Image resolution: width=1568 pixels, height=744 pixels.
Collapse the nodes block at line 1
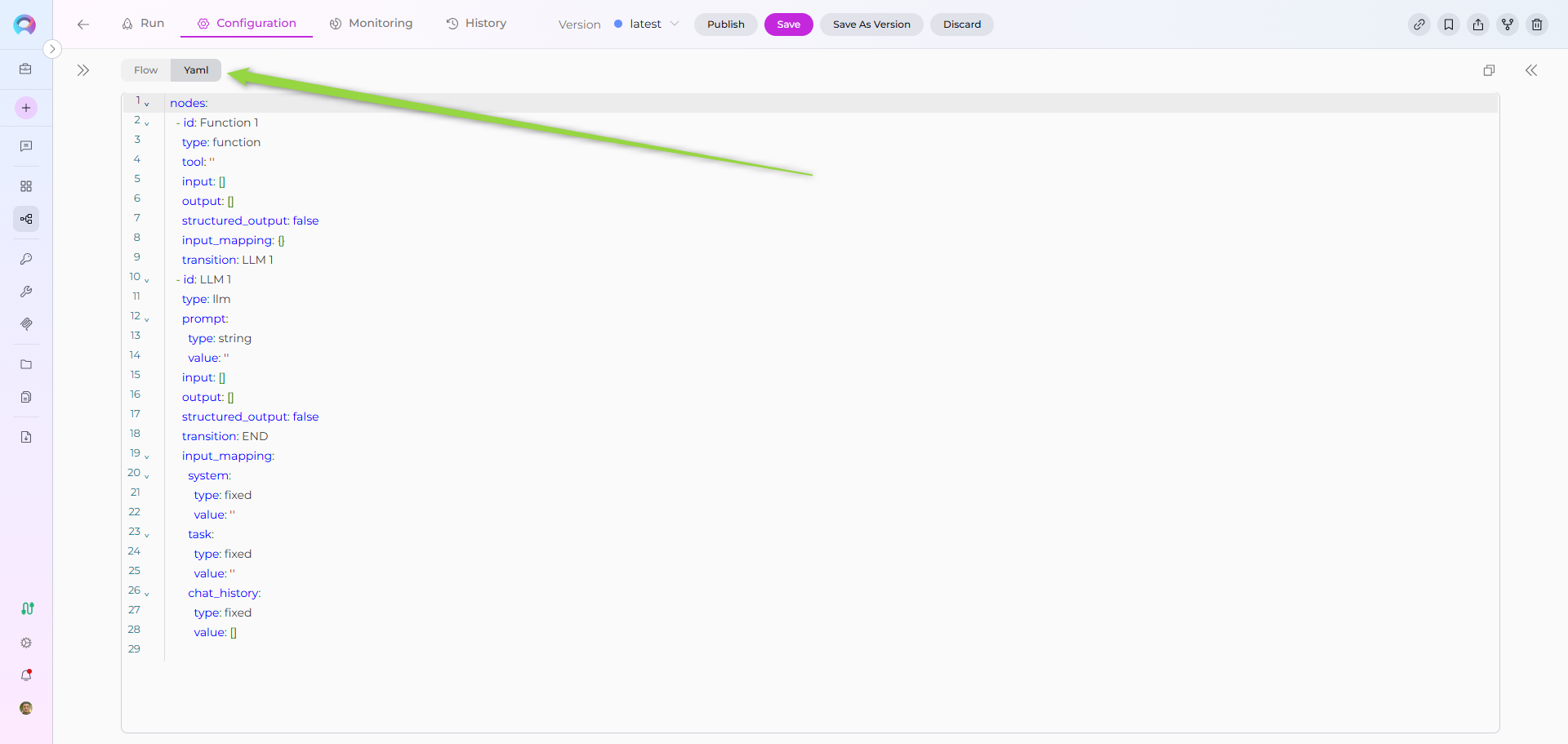pyautogui.click(x=147, y=104)
